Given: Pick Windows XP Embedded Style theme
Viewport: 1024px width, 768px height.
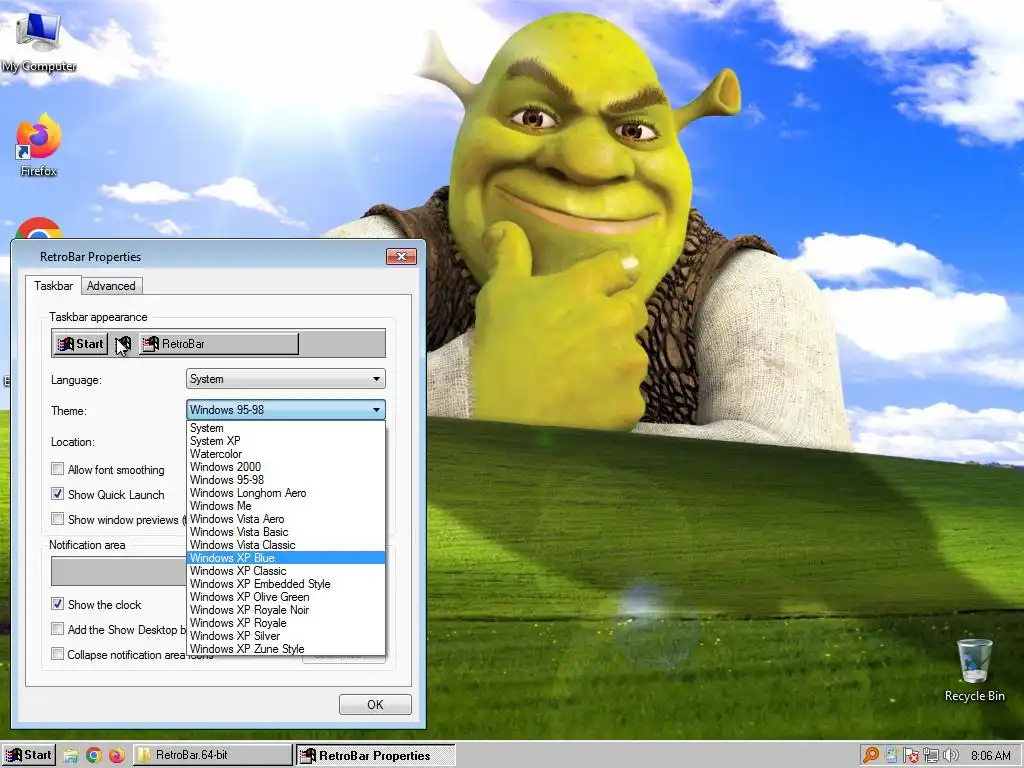Looking at the screenshot, I should (x=286, y=584).
